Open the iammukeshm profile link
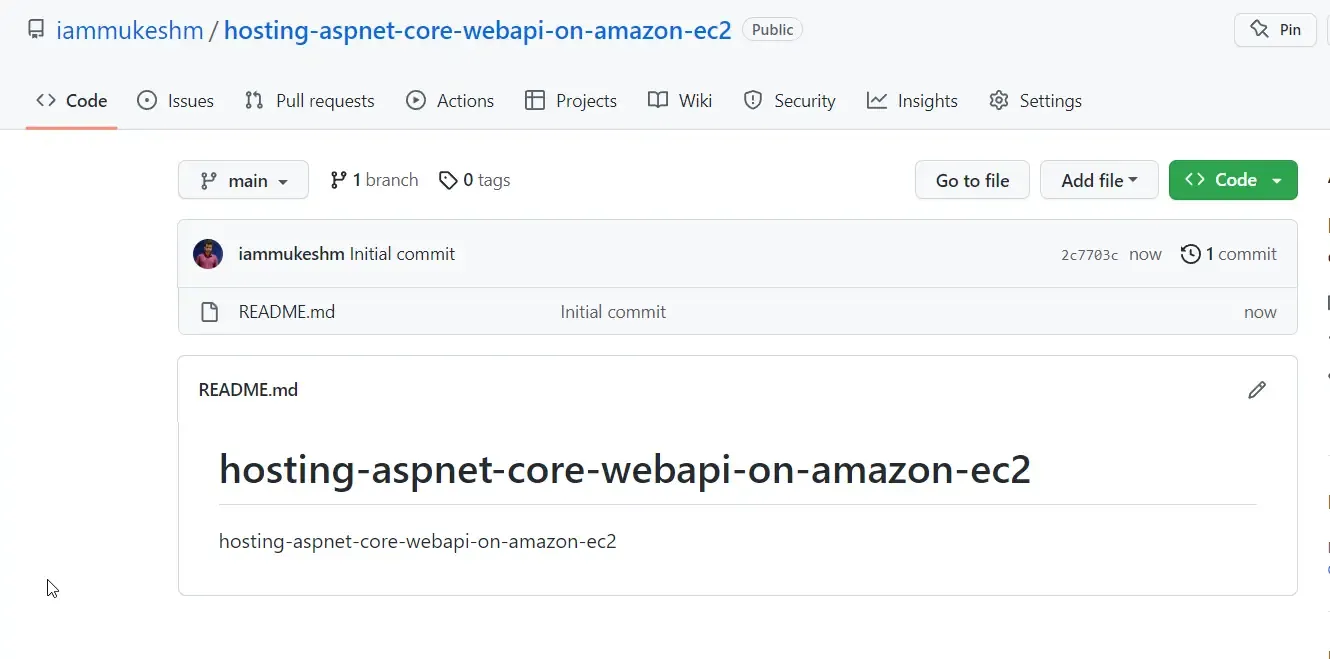This screenshot has height=659, width=1330. click(130, 30)
